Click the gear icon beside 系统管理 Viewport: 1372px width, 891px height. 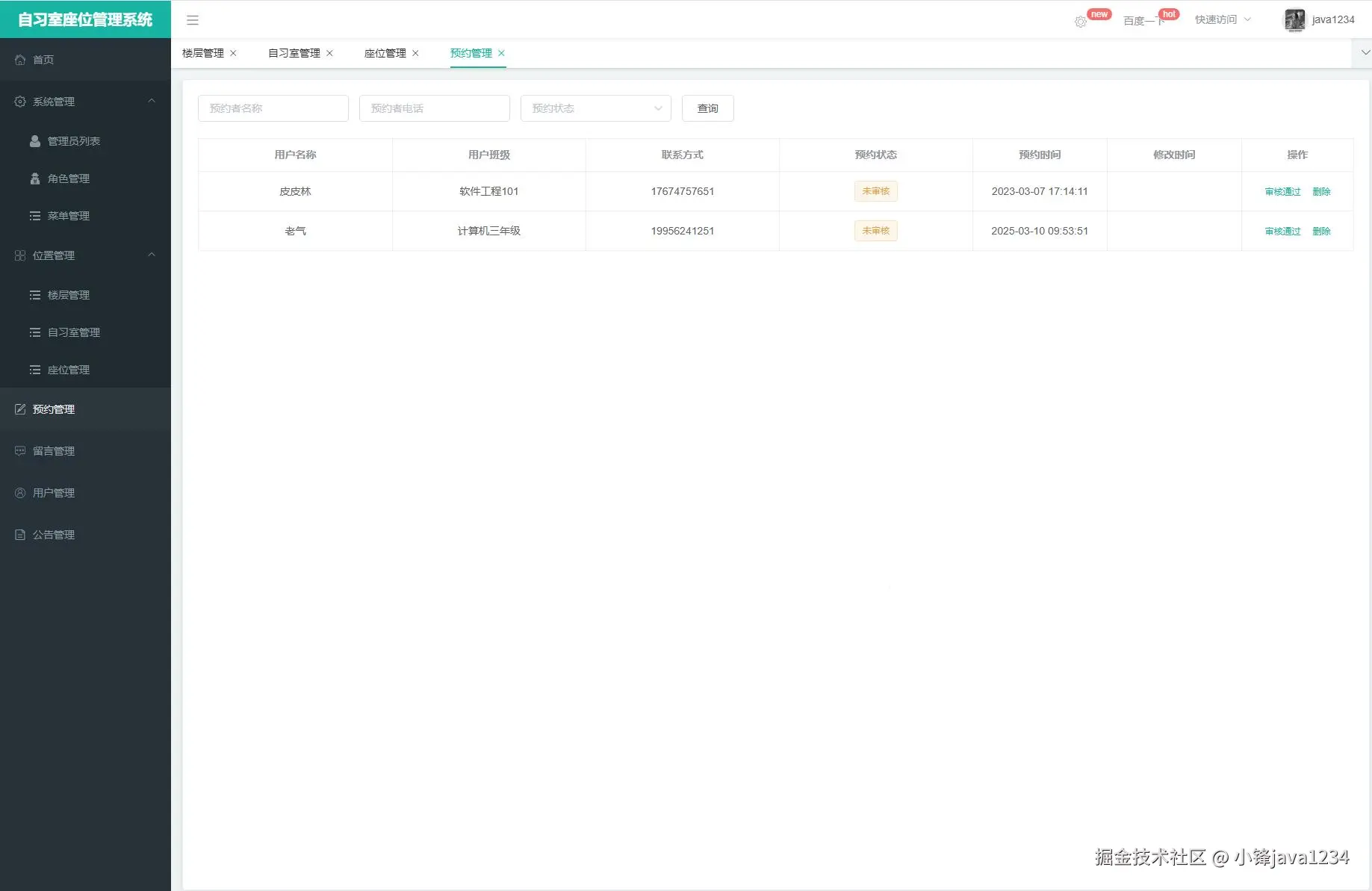pos(20,102)
